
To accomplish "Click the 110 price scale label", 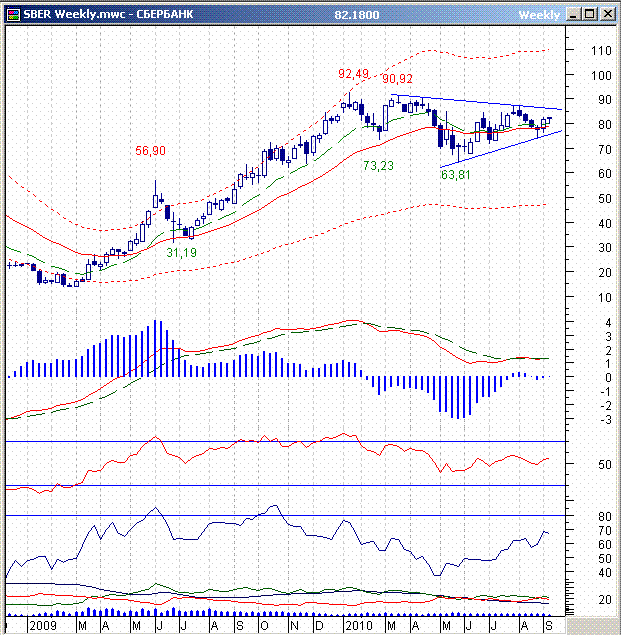I will [601, 51].
